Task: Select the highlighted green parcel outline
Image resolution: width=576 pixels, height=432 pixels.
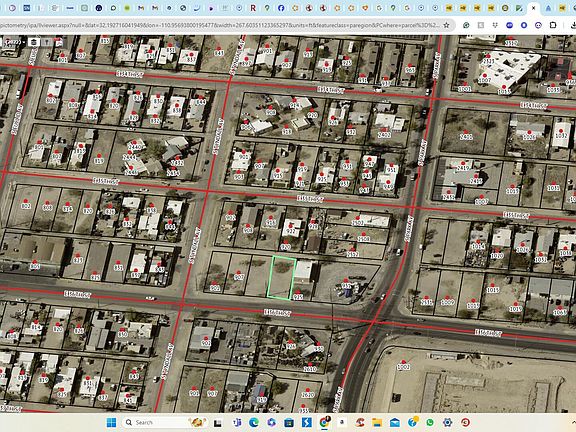Action: click(281, 277)
